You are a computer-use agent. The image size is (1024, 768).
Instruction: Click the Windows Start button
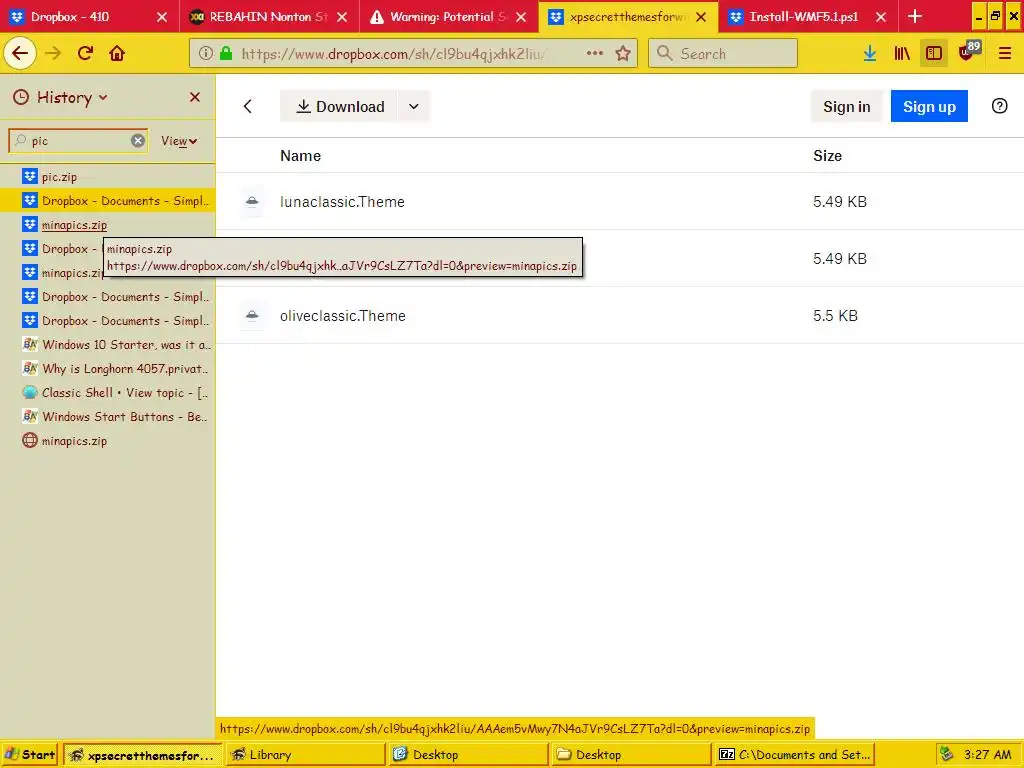coord(29,754)
